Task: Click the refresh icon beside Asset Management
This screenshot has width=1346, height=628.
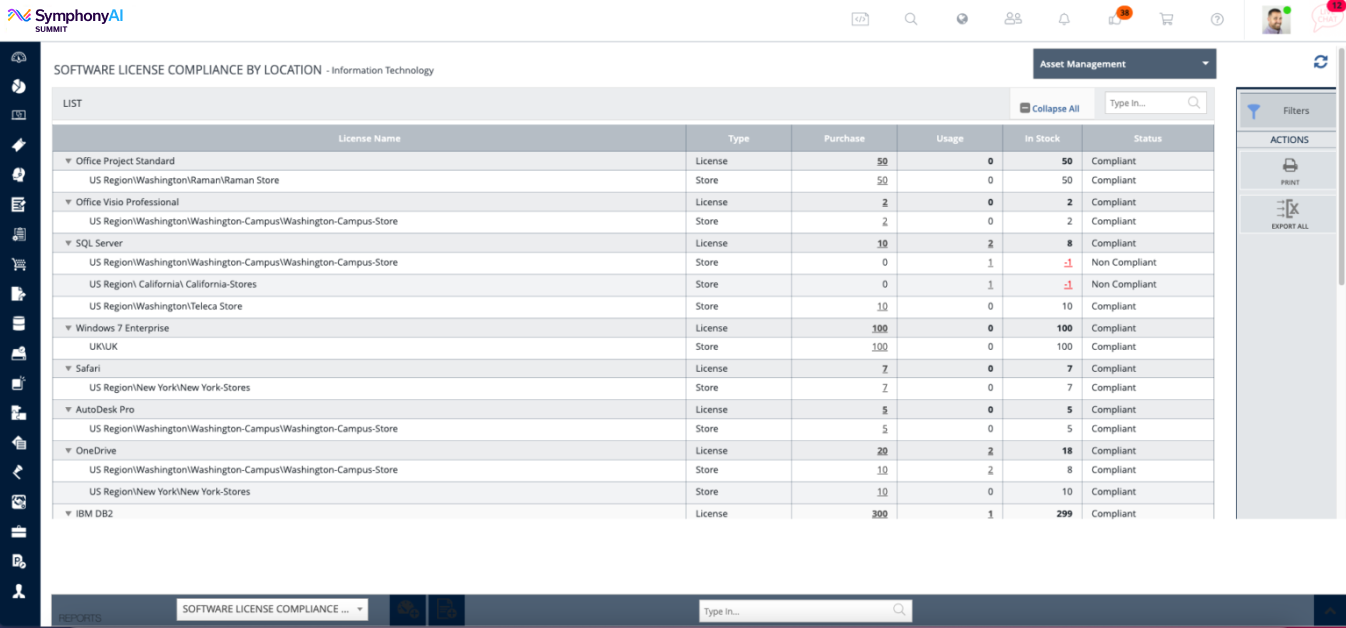Action: coord(1320,62)
